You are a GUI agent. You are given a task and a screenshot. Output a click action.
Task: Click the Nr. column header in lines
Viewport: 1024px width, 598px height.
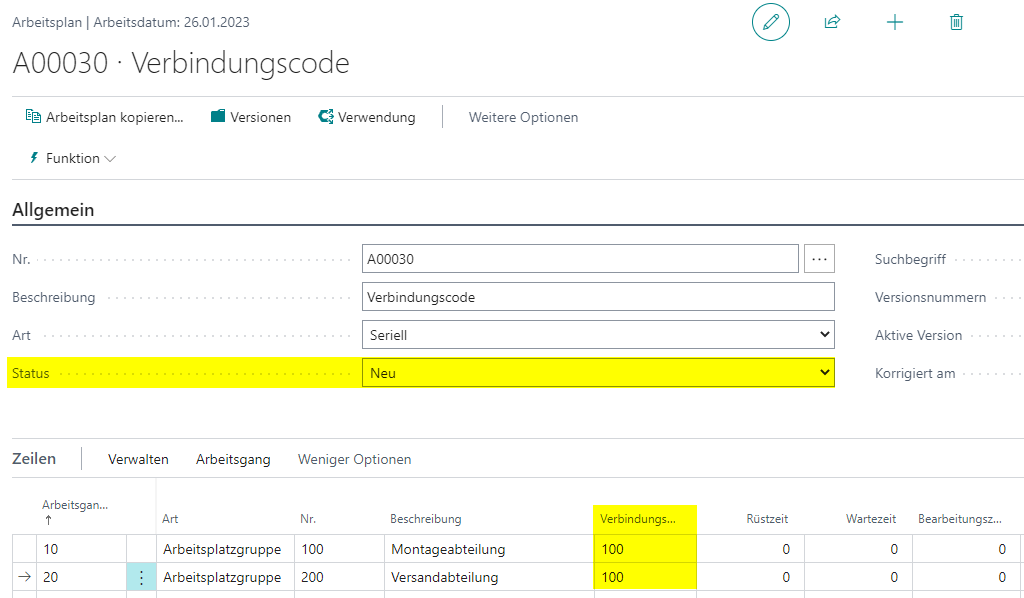308,519
